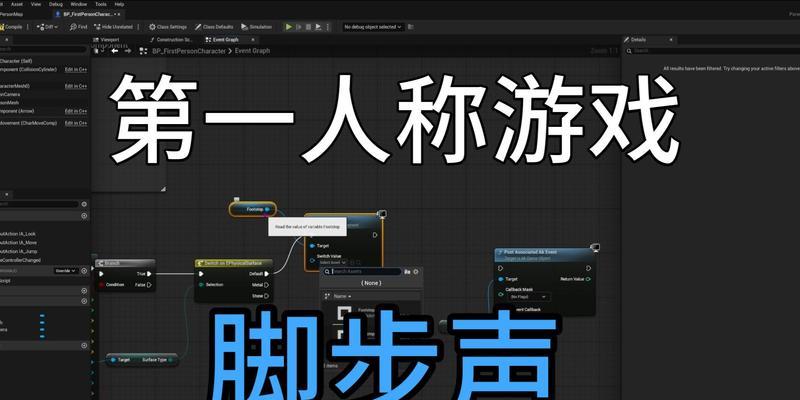Select the InputAction IA_Look event item

[18, 234]
